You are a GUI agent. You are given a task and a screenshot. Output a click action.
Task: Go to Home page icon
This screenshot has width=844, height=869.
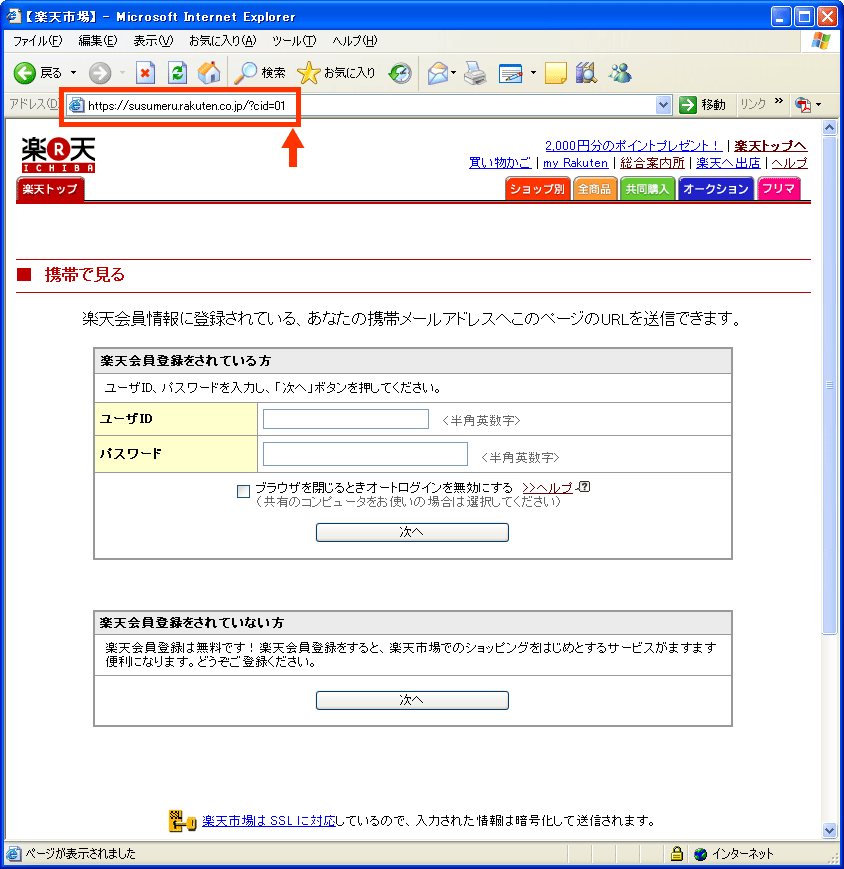click(209, 73)
